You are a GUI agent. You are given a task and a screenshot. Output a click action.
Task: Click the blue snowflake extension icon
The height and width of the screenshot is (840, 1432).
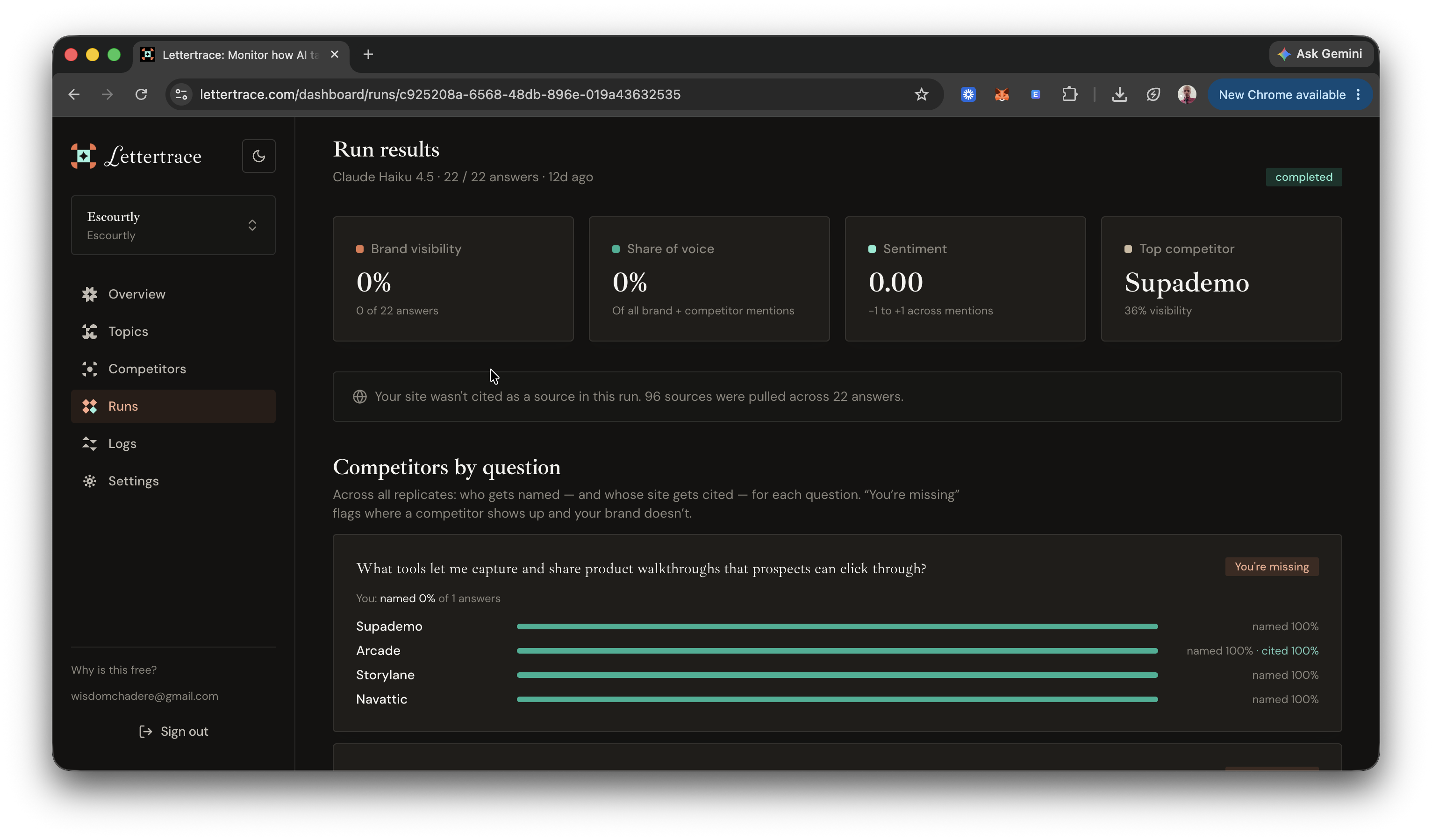968,94
